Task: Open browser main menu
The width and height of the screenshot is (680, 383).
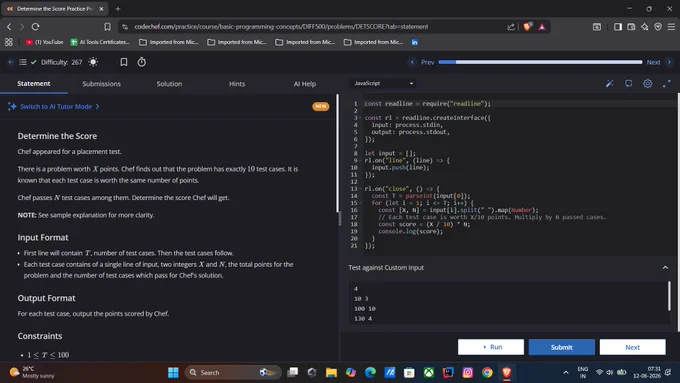Action: [671, 27]
